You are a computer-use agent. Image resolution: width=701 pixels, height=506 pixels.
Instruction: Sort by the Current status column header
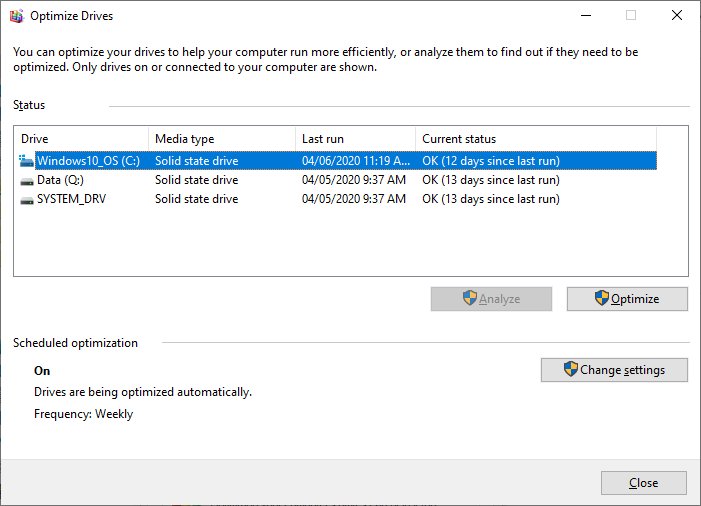click(535, 139)
